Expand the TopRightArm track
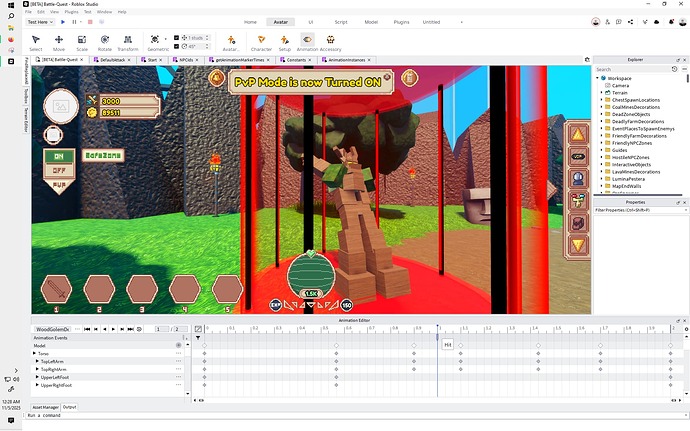The image size is (690, 431). [37, 369]
